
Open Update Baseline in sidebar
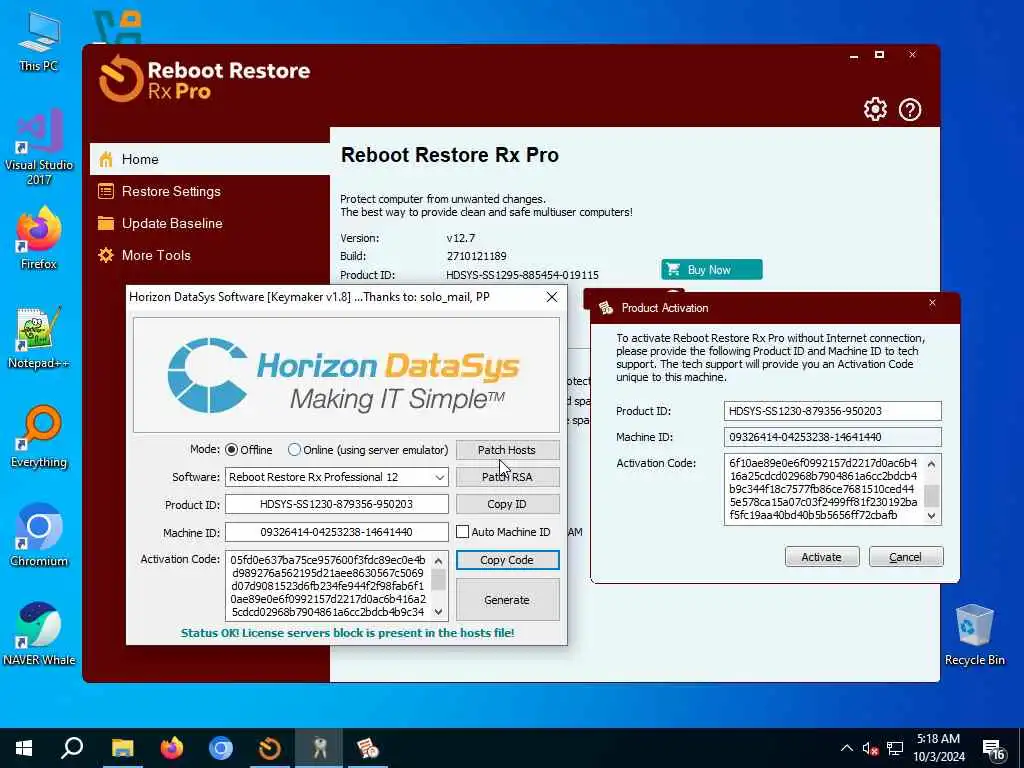click(x=210, y=223)
